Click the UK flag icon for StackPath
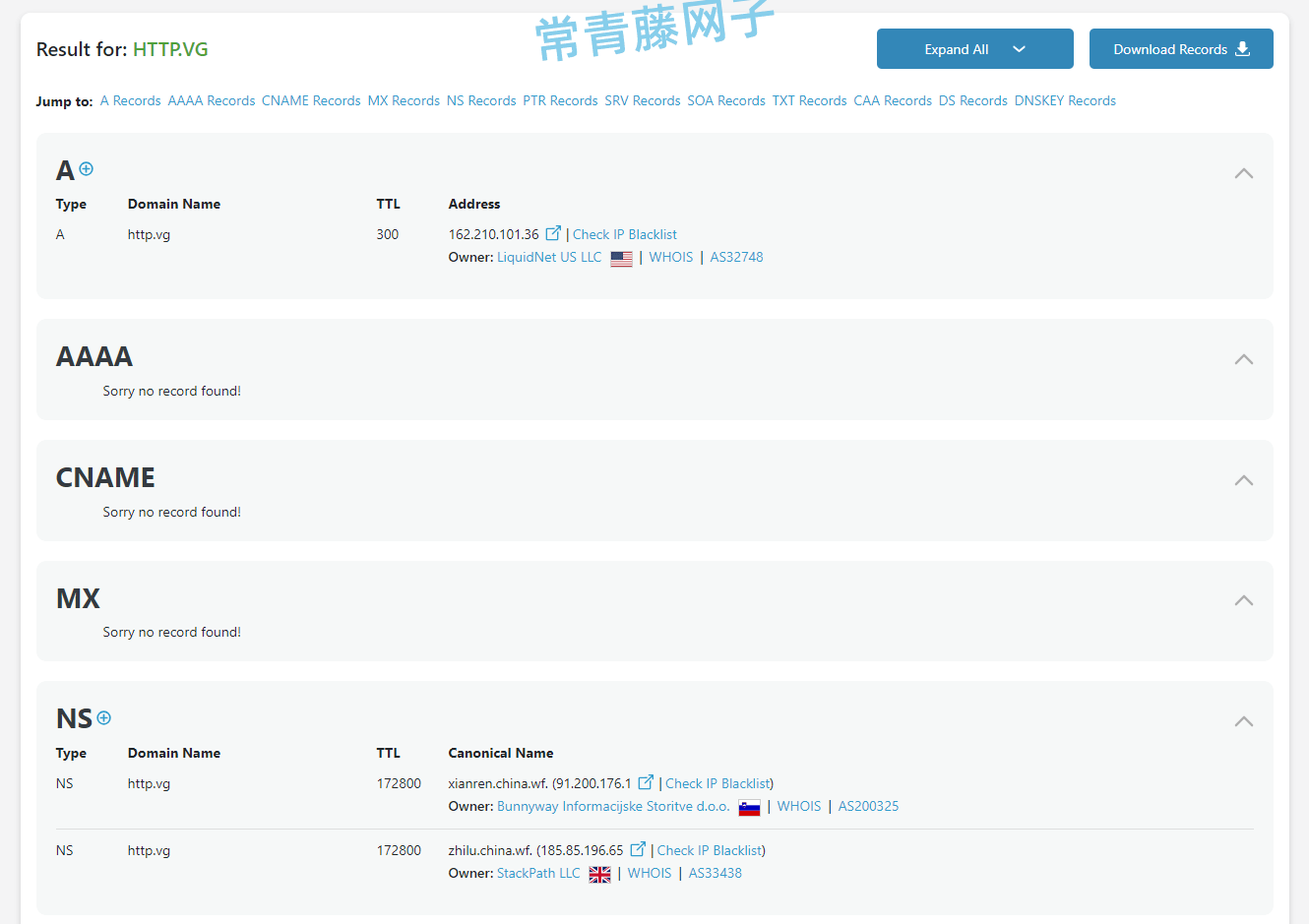Image resolution: width=1309 pixels, height=924 pixels. click(x=599, y=875)
